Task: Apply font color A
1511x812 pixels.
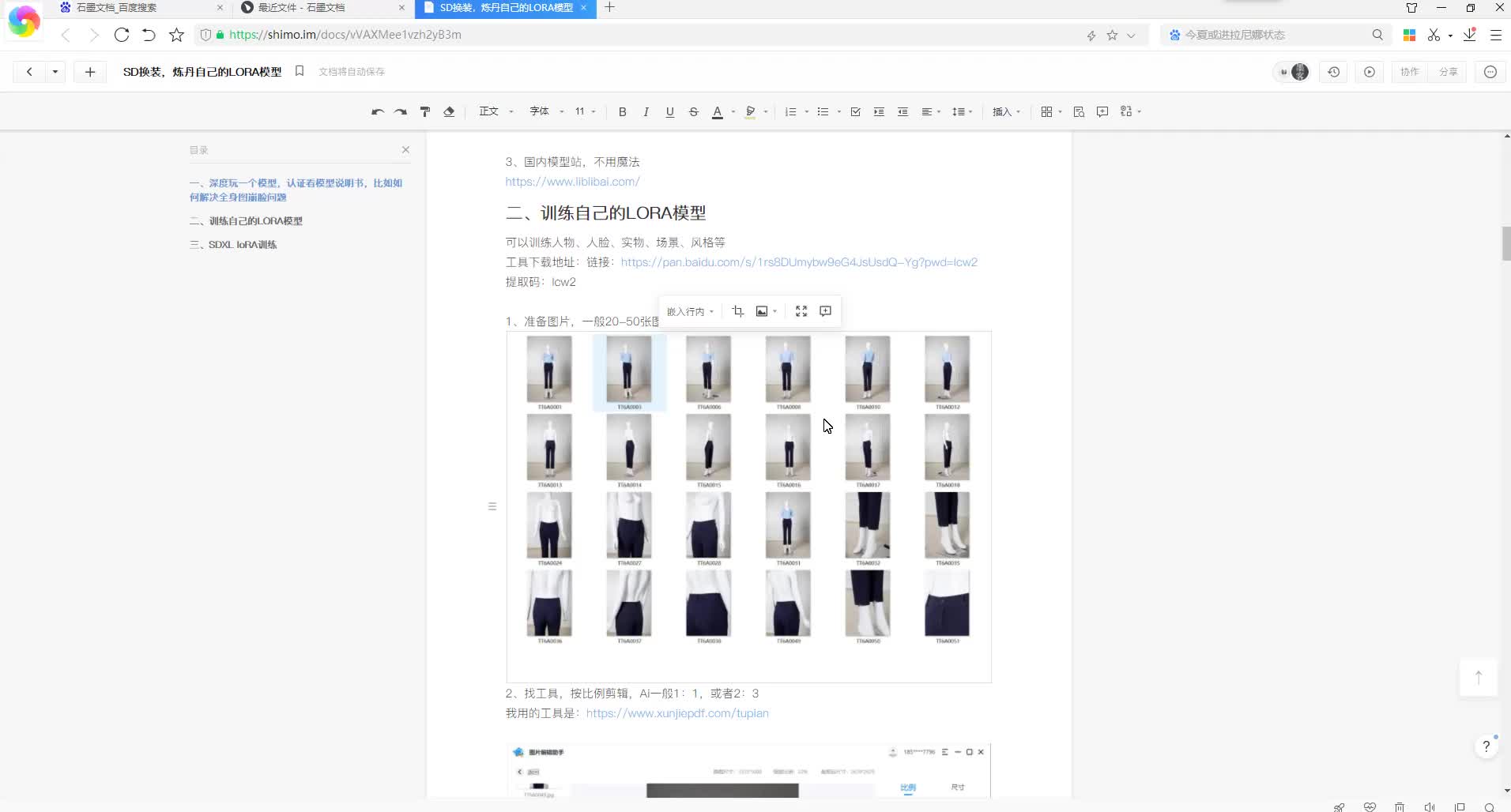Action: 718,111
